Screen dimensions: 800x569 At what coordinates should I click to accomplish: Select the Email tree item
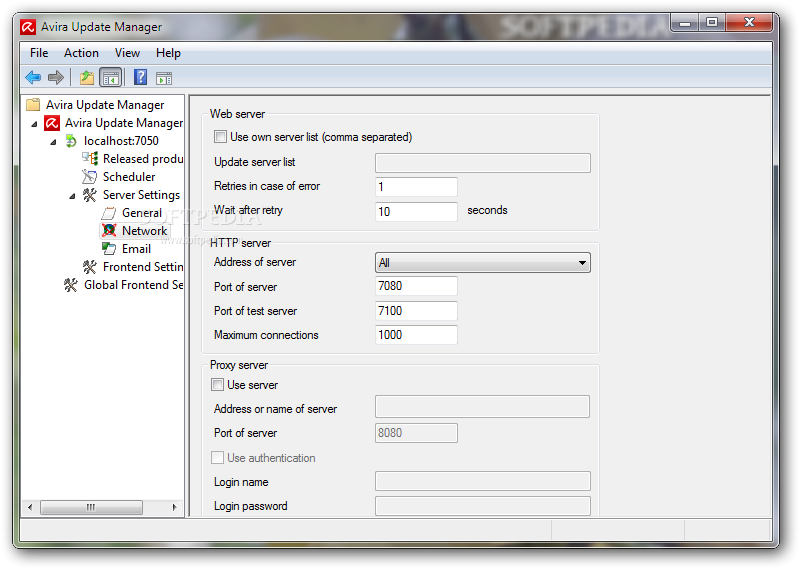(136, 249)
